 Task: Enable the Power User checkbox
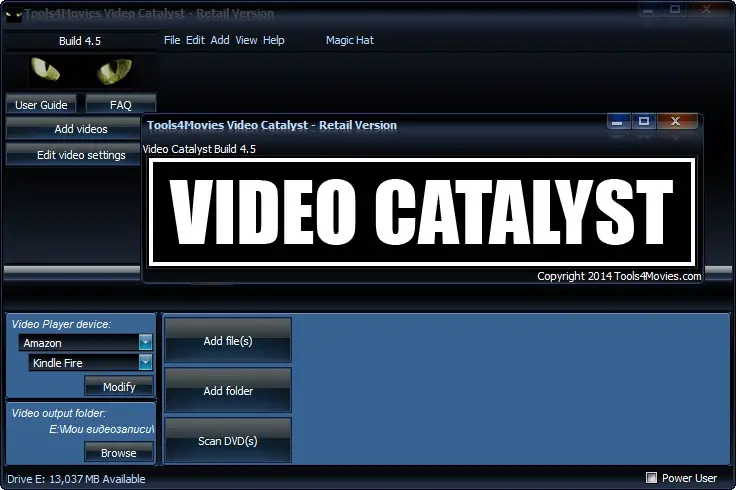tap(651, 477)
